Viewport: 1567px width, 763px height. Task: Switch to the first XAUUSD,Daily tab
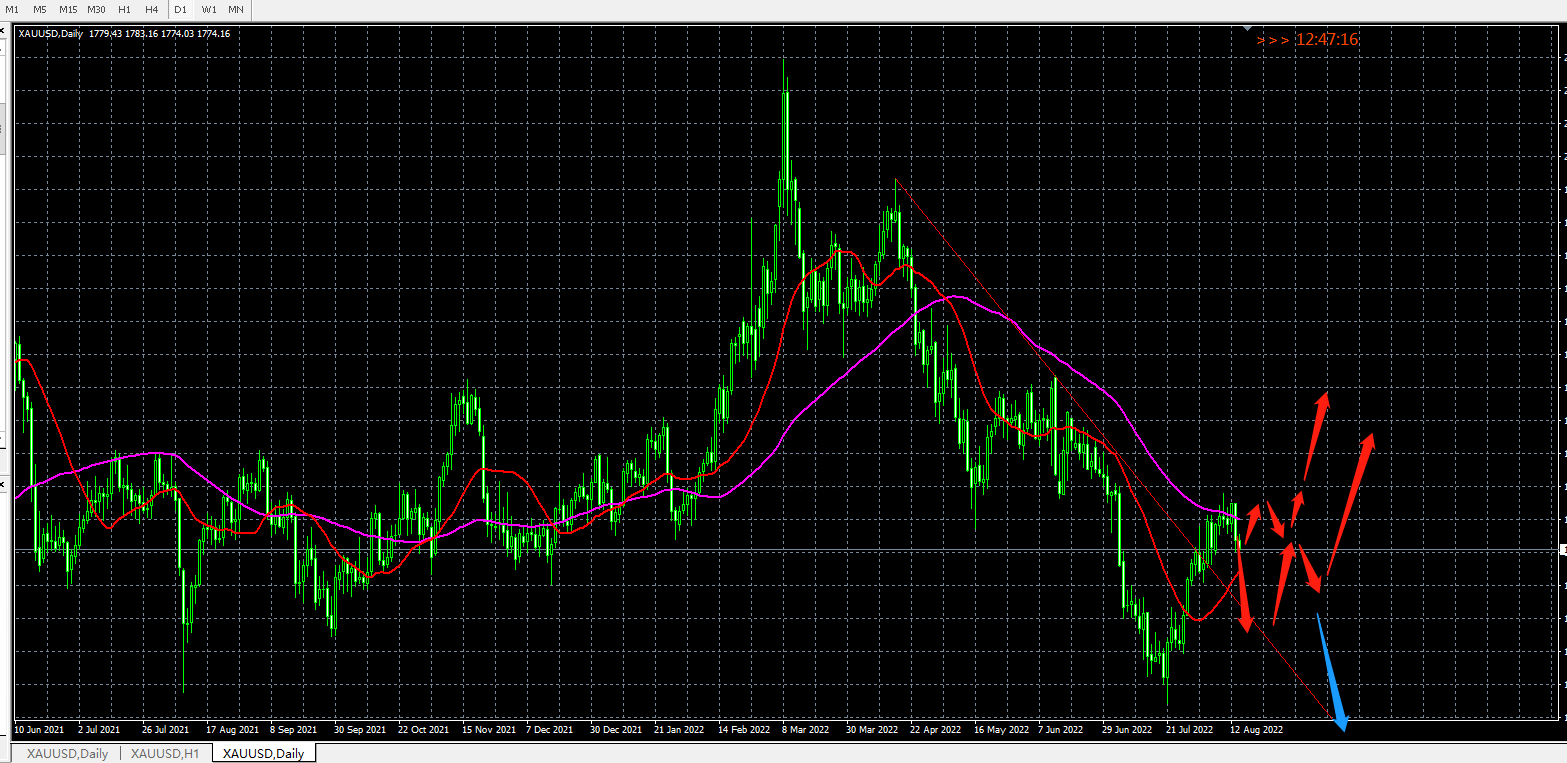click(x=67, y=753)
